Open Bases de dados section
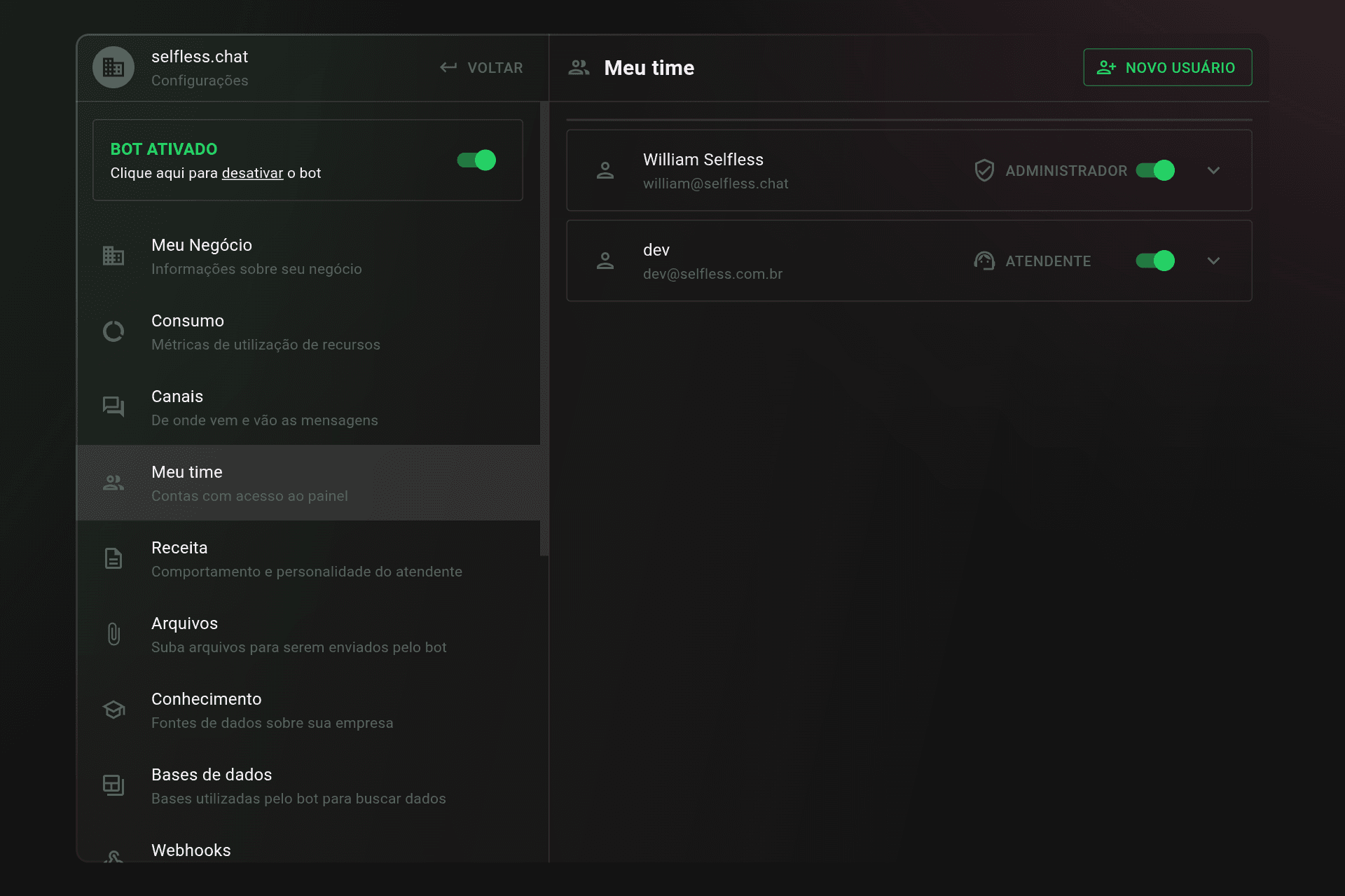Image resolution: width=1345 pixels, height=896 pixels. (308, 785)
